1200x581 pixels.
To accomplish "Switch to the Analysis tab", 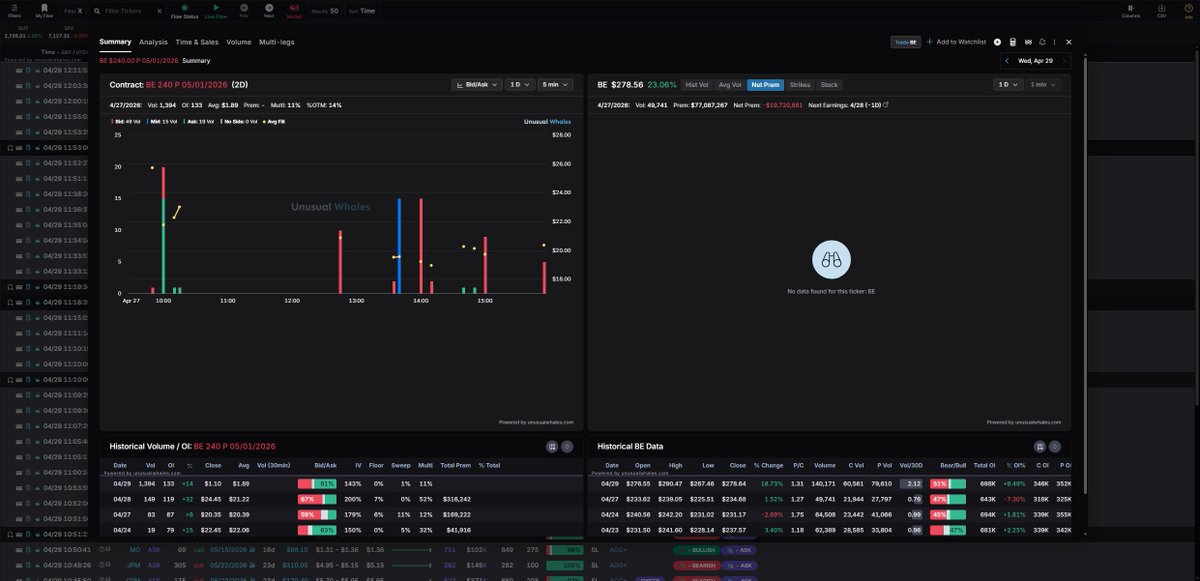I will click(153, 42).
